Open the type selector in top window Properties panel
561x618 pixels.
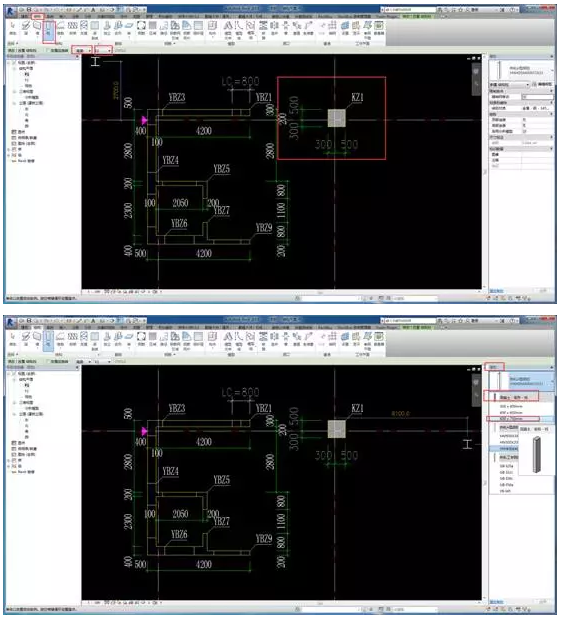(x=521, y=71)
